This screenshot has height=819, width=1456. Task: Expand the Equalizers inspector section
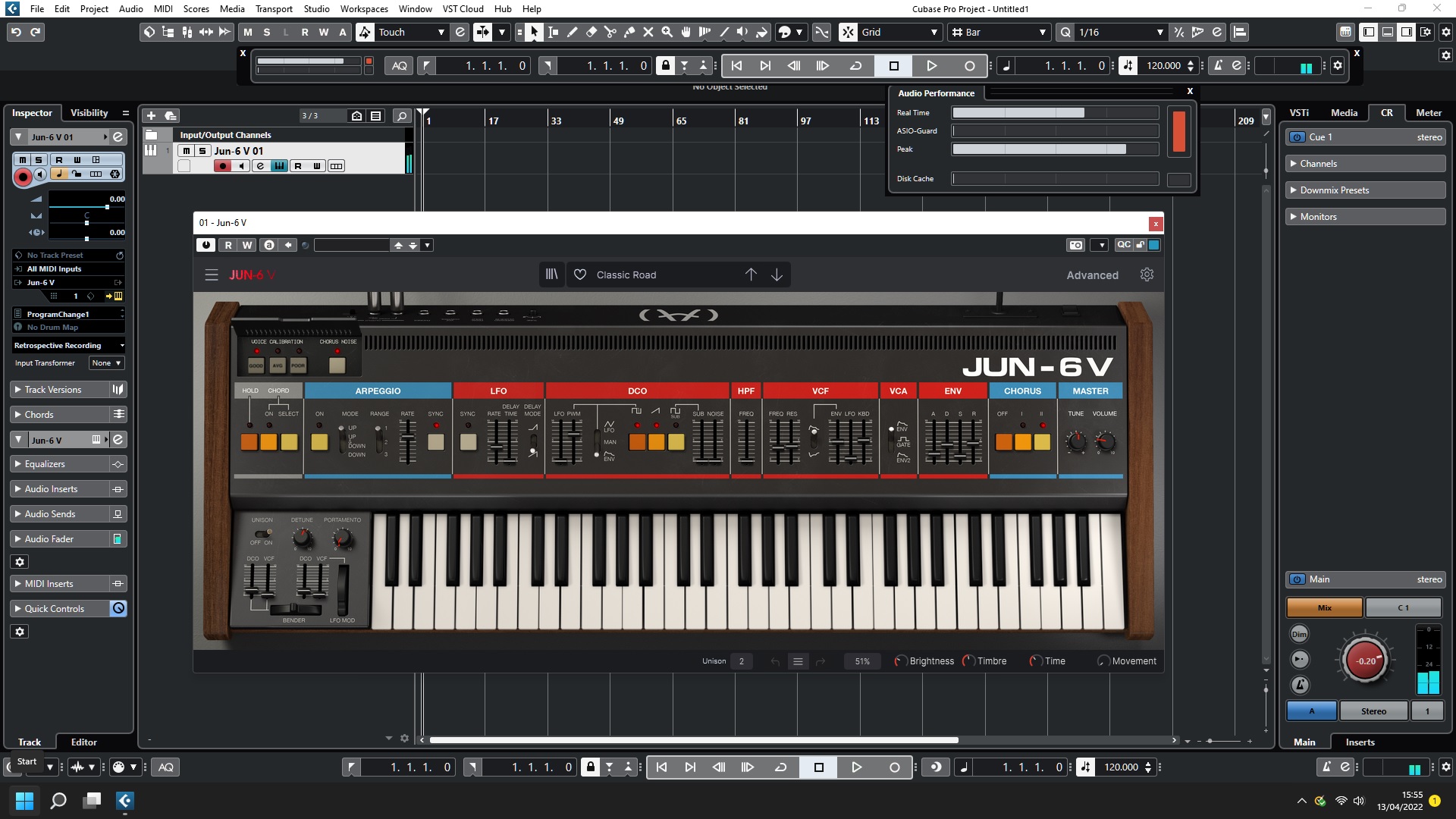coord(60,464)
